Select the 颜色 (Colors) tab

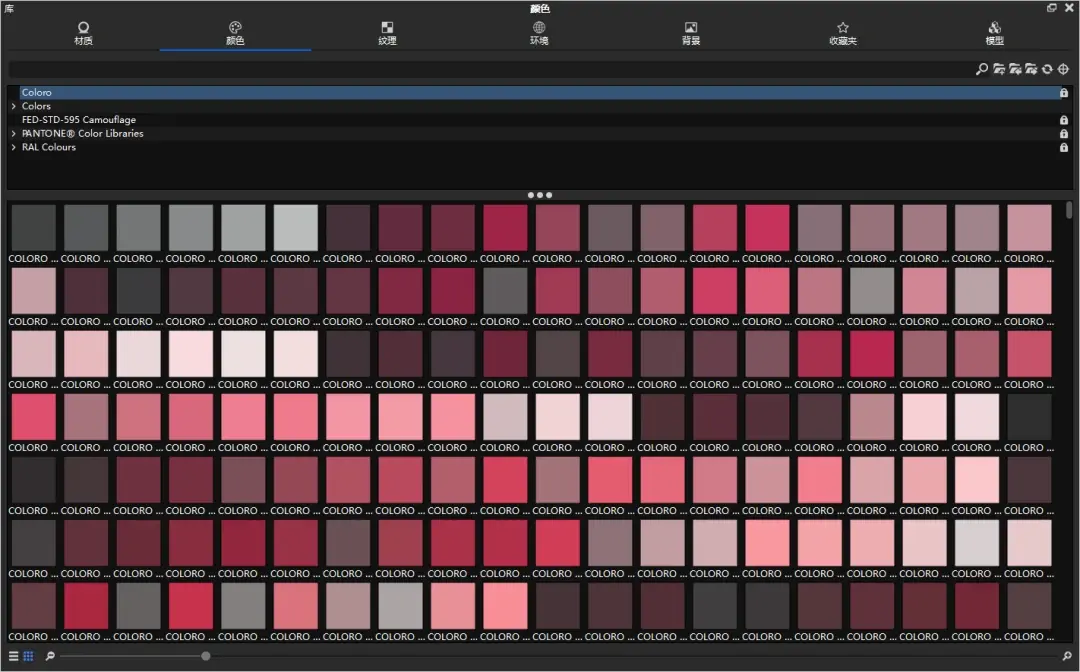(x=235, y=33)
